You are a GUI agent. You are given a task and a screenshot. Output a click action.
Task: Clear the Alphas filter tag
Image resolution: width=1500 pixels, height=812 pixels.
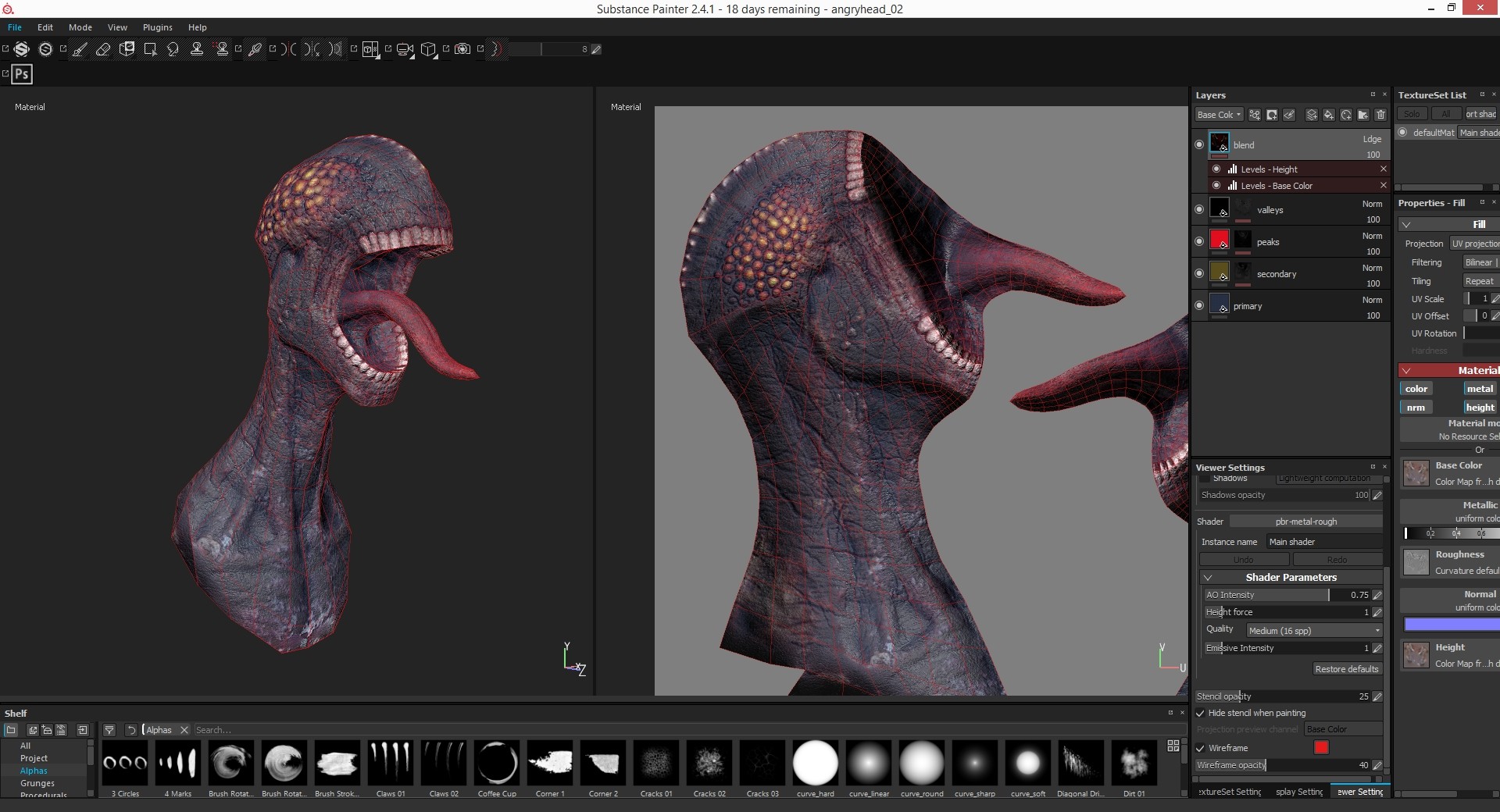click(x=184, y=730)
